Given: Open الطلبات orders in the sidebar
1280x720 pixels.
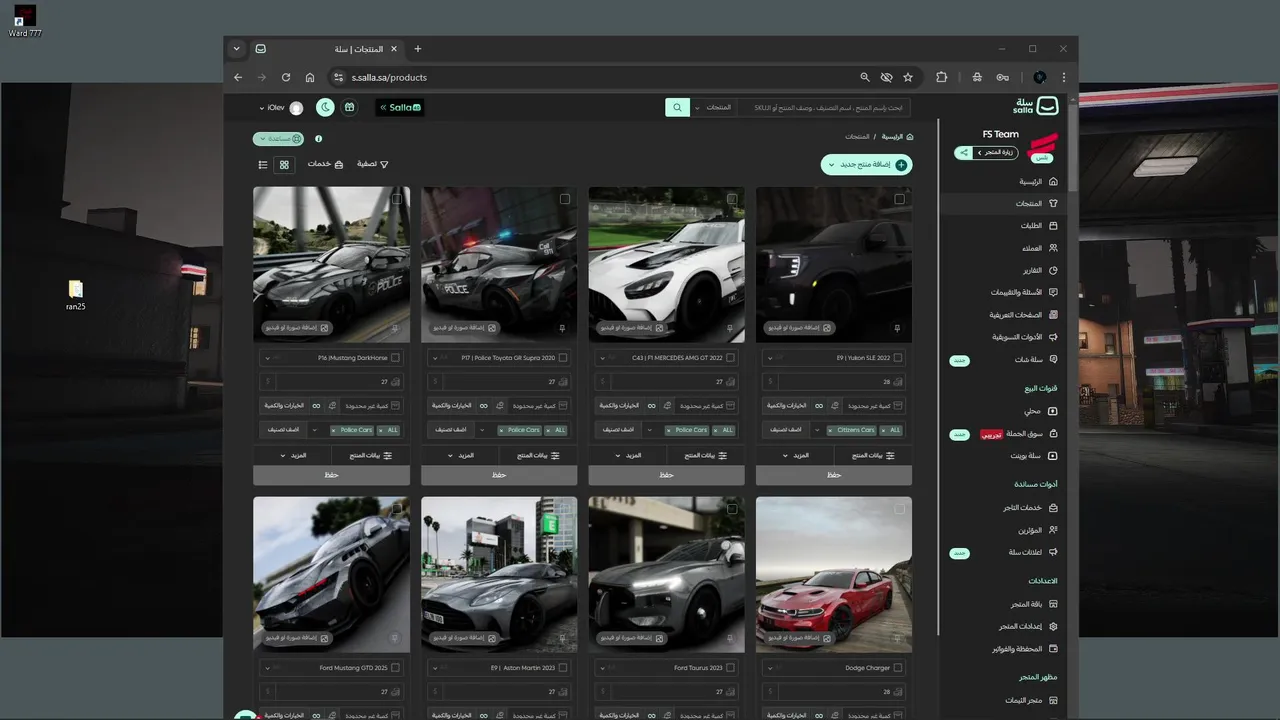Looking at the screenshot, I should 1038,226.
